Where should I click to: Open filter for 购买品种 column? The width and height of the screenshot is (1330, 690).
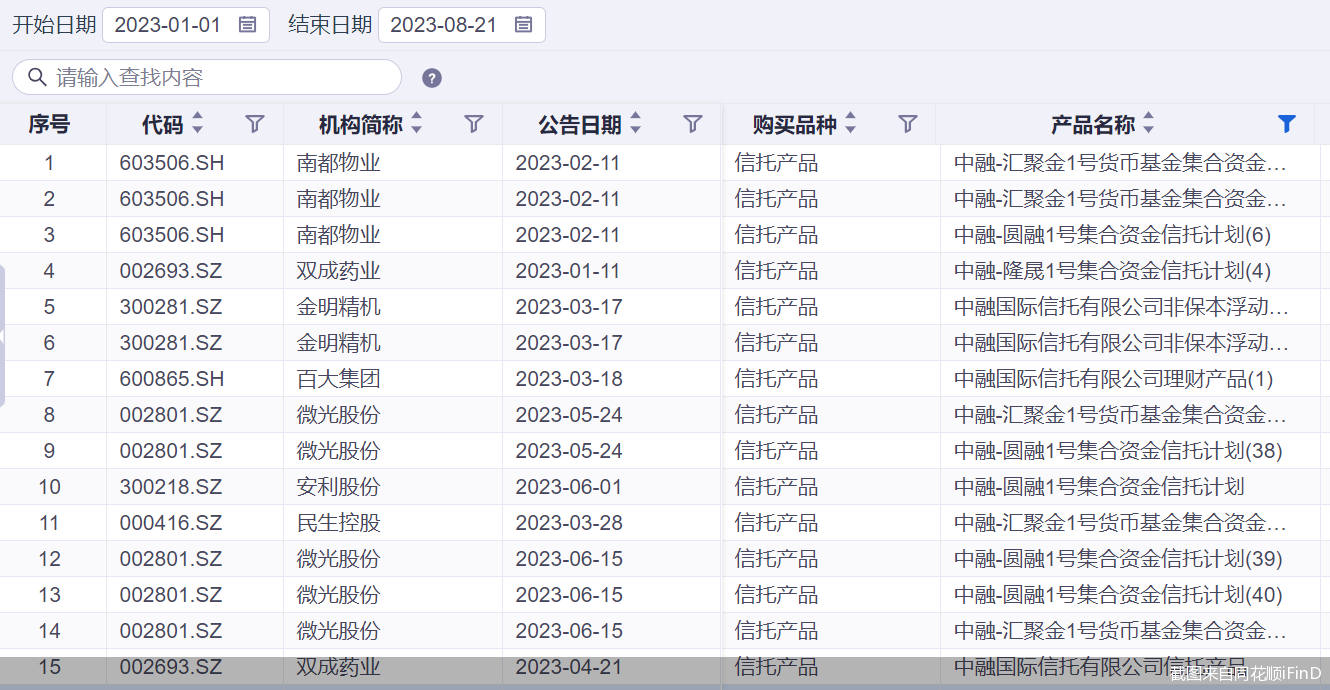[907, 124]
